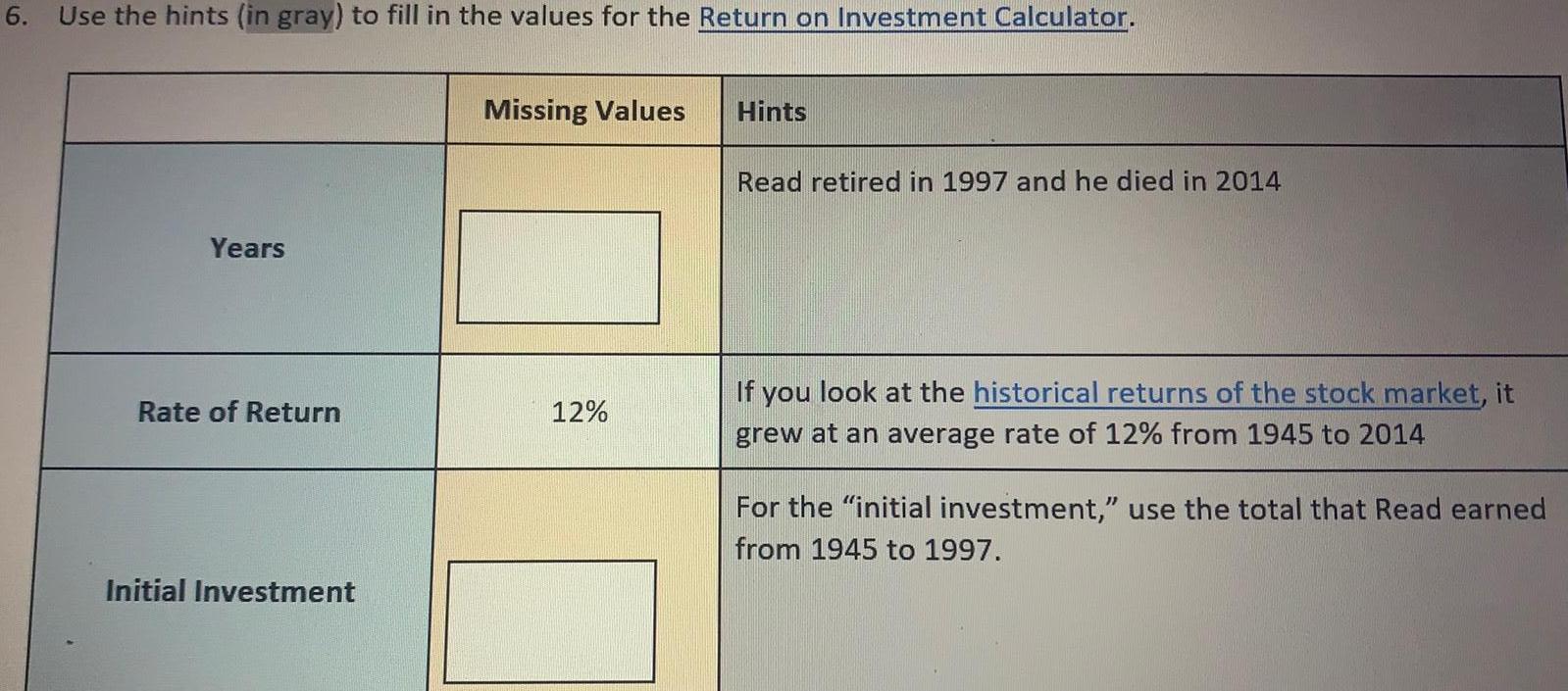Image resolution: width=1568 pixels, height=691 pixels.
Task: Open the historical returns of the stock market link
Action: coord(1227,393)
